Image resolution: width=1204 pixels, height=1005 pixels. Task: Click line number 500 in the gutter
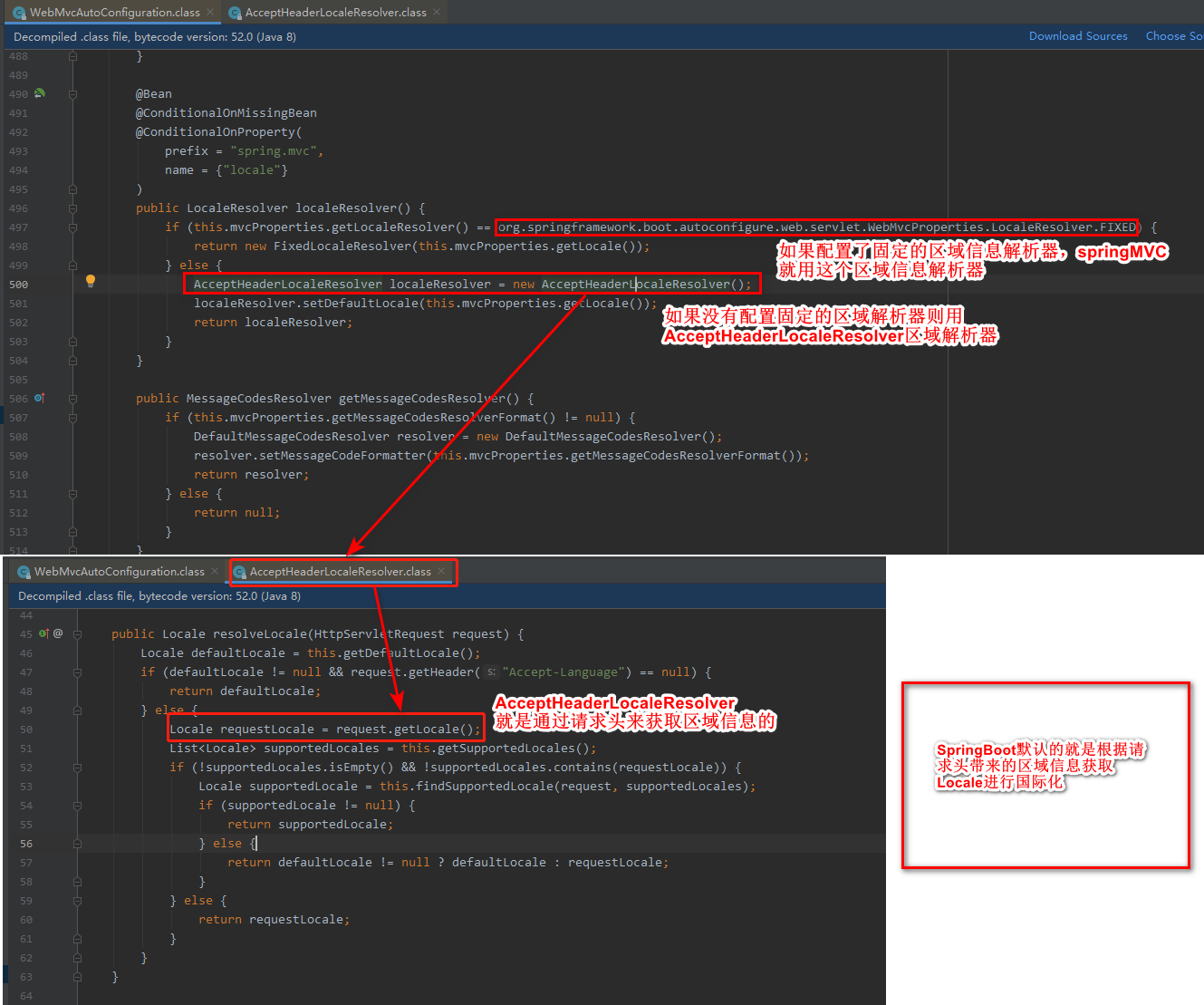point(18,284)
